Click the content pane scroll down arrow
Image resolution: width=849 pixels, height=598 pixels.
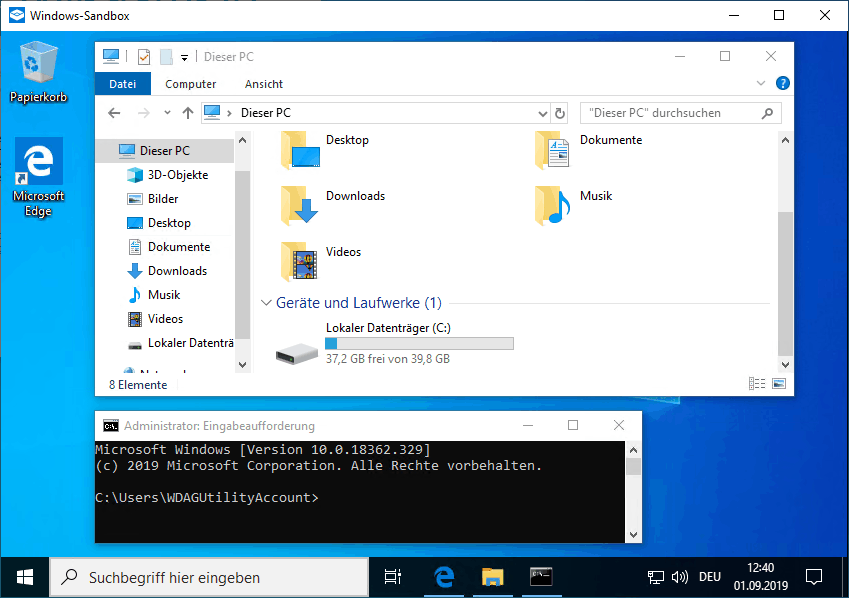pyautogui.click(x=785, y=365)
